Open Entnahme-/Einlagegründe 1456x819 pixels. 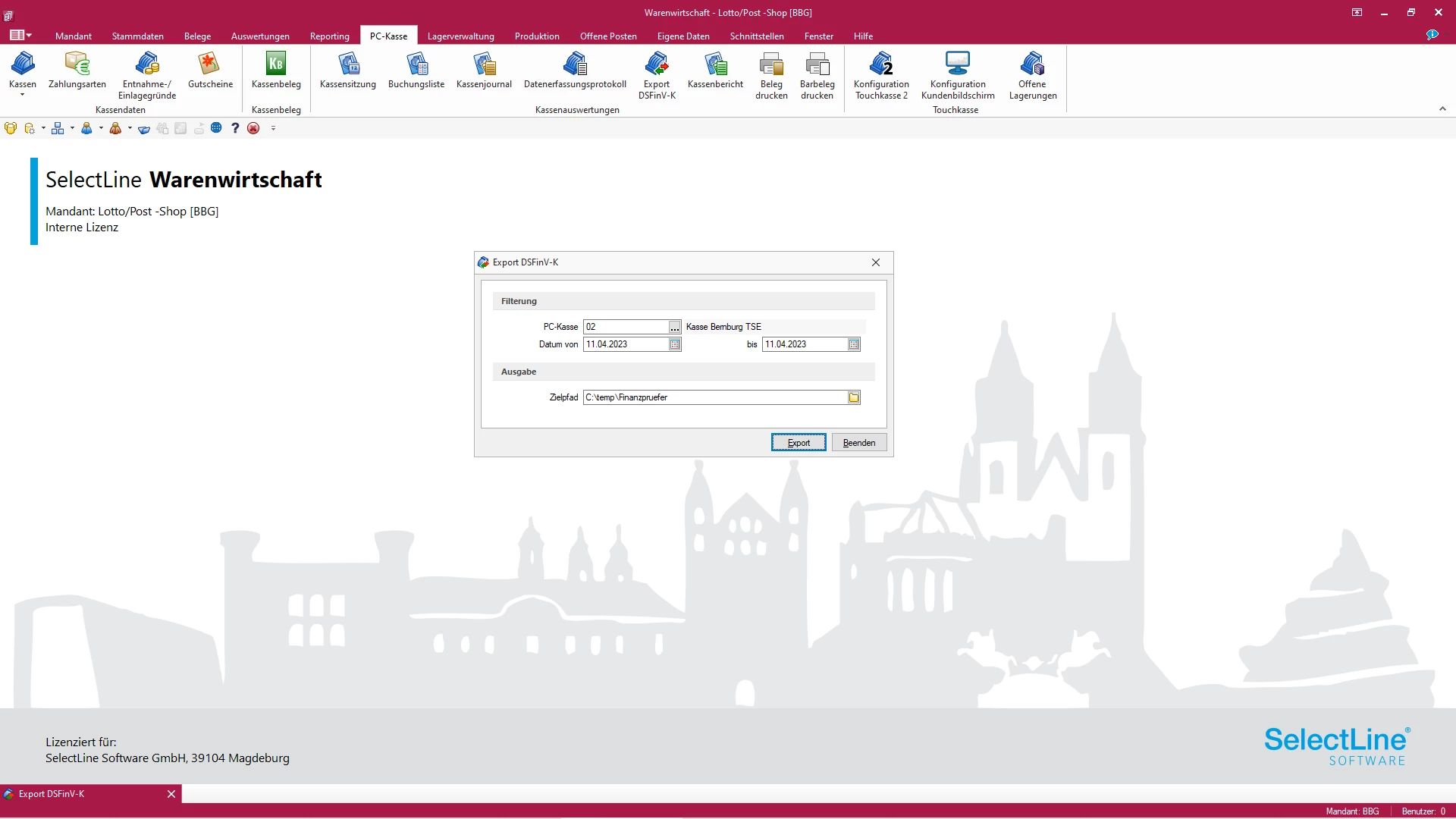(x=147, y=75)
